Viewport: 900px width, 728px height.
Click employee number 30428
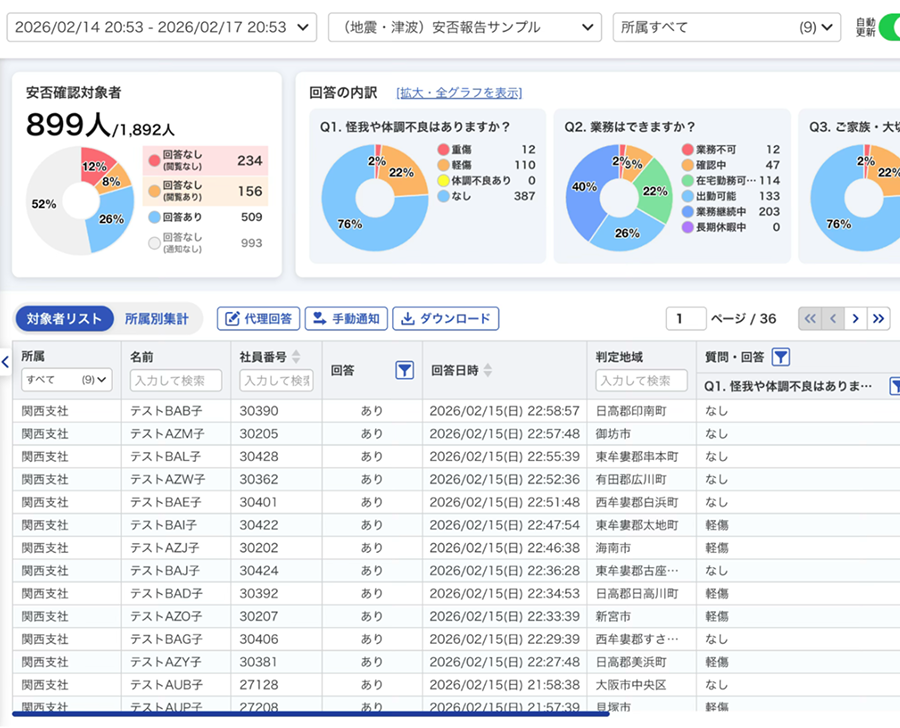coord(259,456)
